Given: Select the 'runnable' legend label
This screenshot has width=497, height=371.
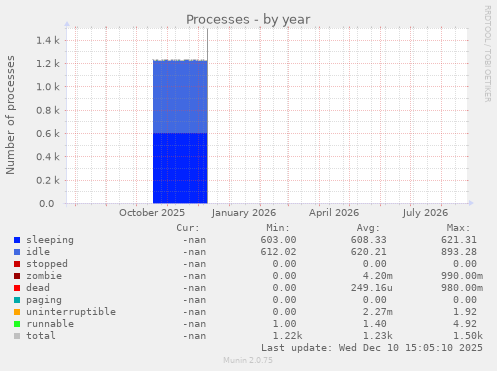Looking at the screenshot, I should [x=50, y=324].
